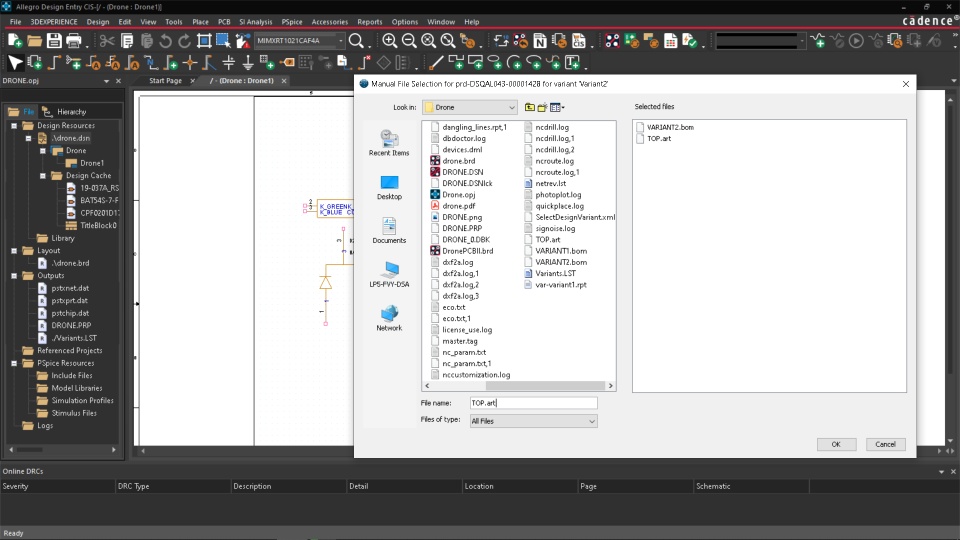Collapse the Outputs tree node
The width and height of the screenshot is (960, 540).
(14, 276)
